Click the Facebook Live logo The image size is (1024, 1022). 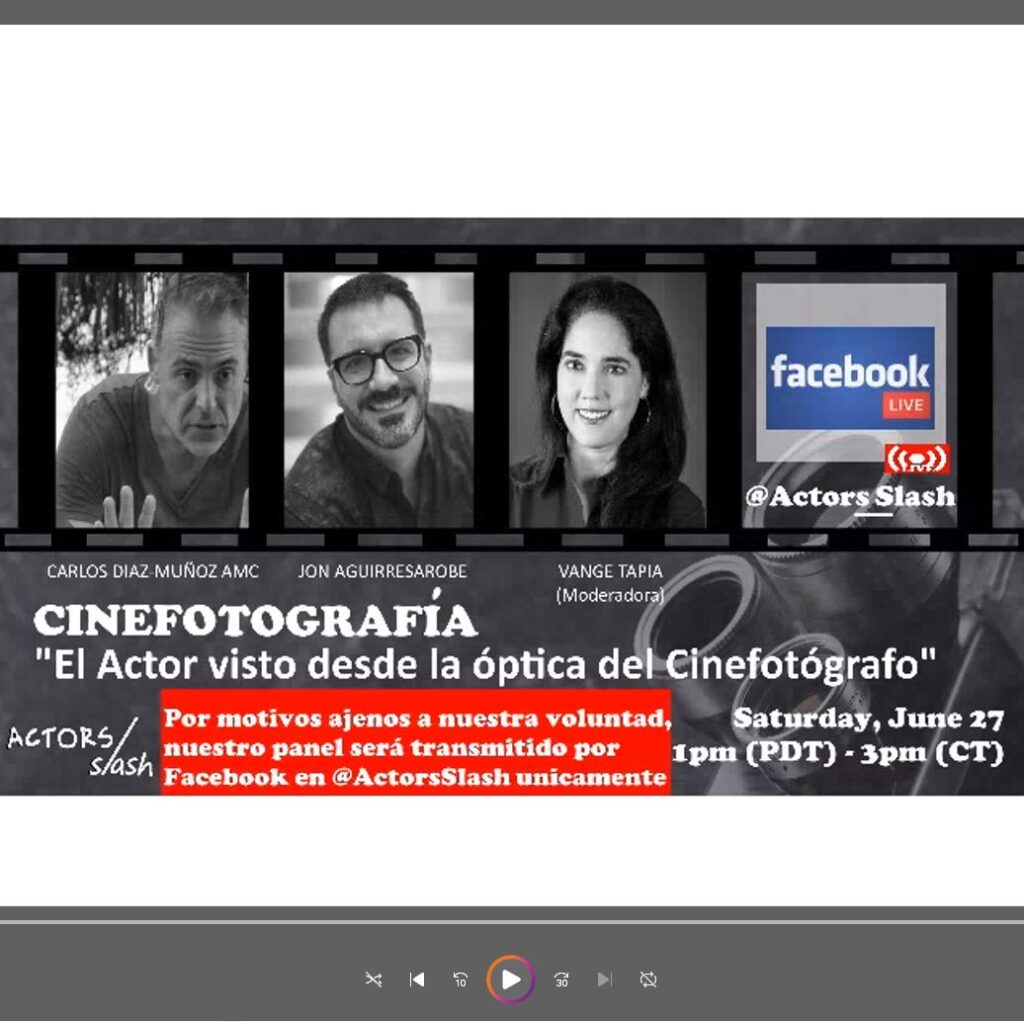tap(850, 377)
